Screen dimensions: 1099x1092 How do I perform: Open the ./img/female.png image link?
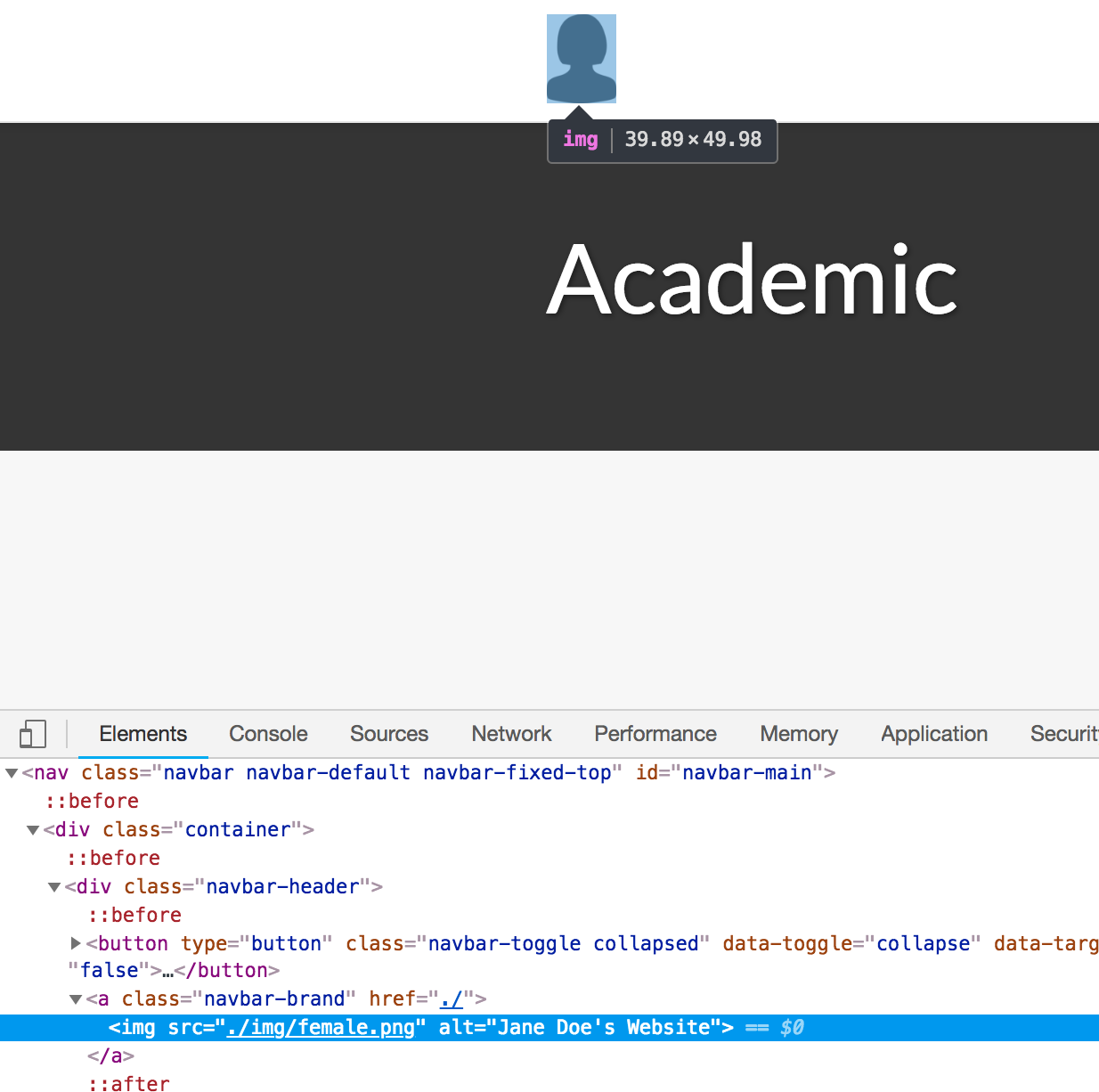pos(321,1027)
